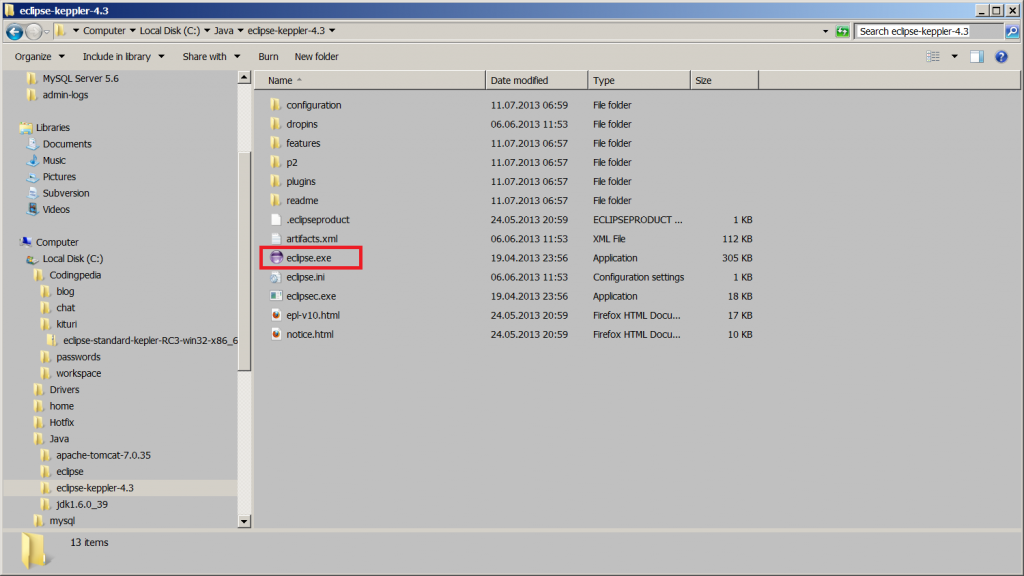The image size is (1024, 576).
Task: Open the Share with dropdown
Action: [211, 57]
